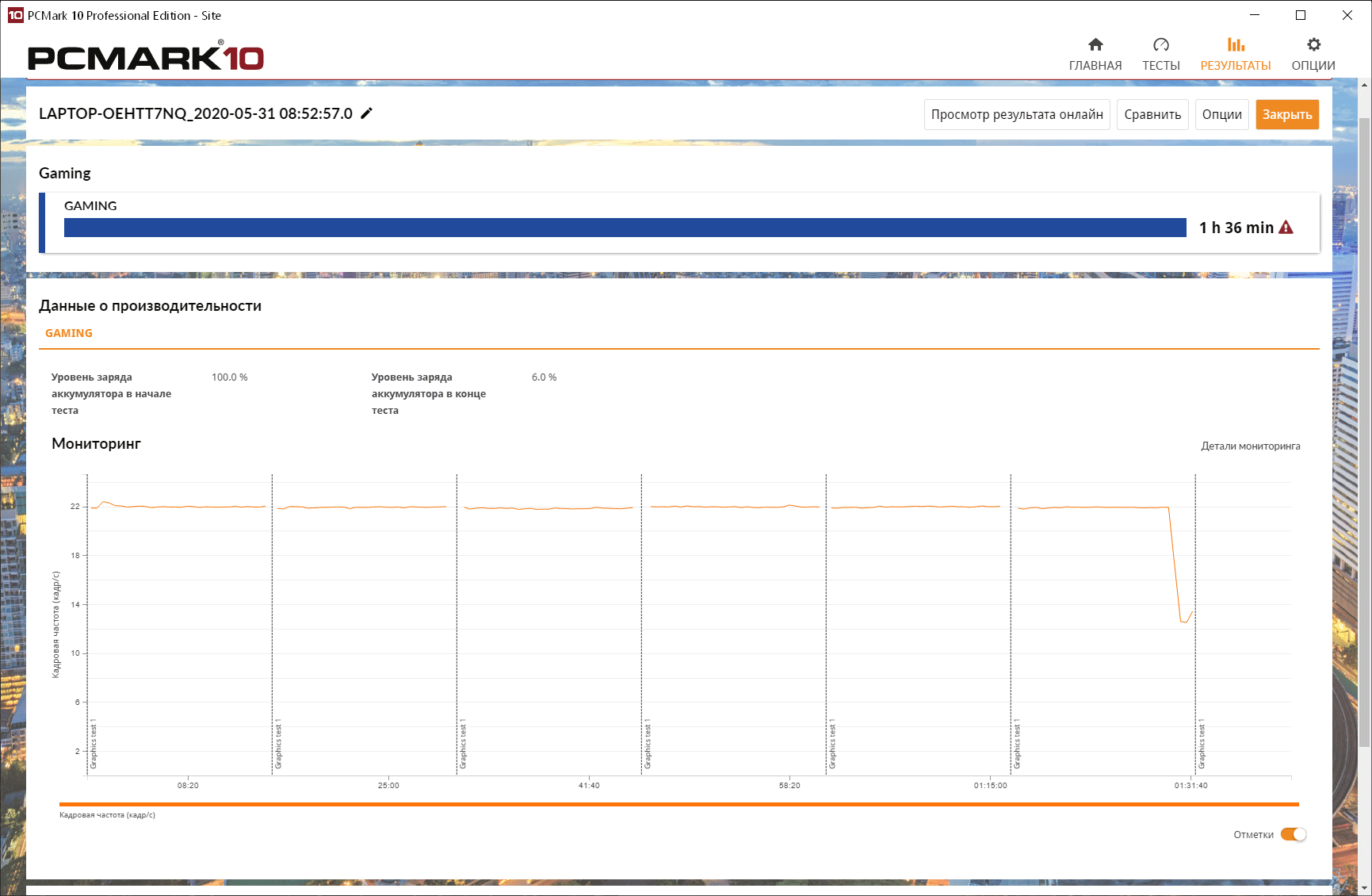Click the blue GAMING battery result bar
Screen dimensions: 1372x896
[625, 228]
